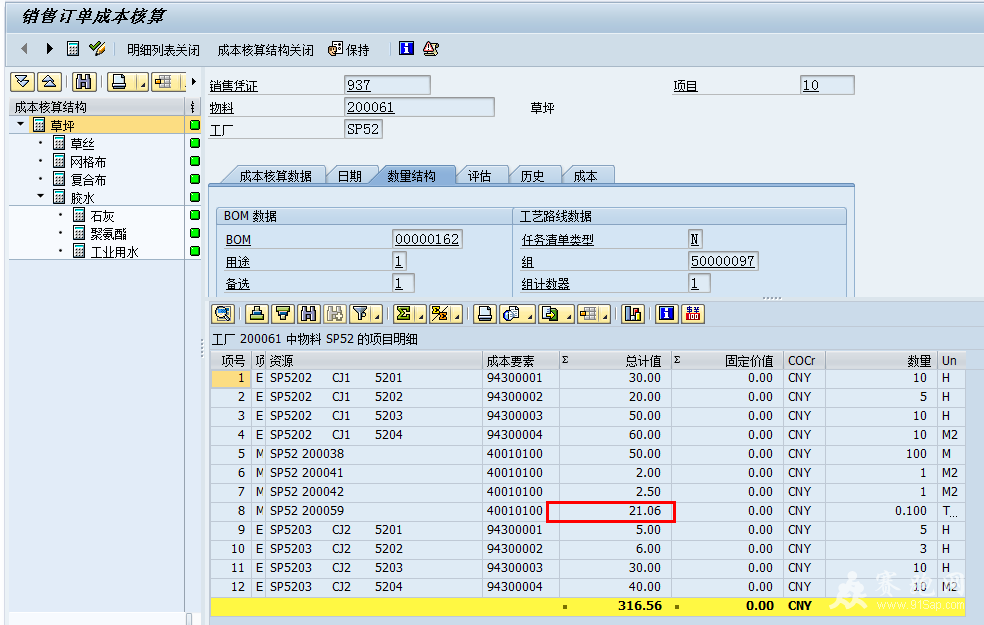Click green status indicator for 工业用水
The image size is (984, 625).
(x=195, y=251)
